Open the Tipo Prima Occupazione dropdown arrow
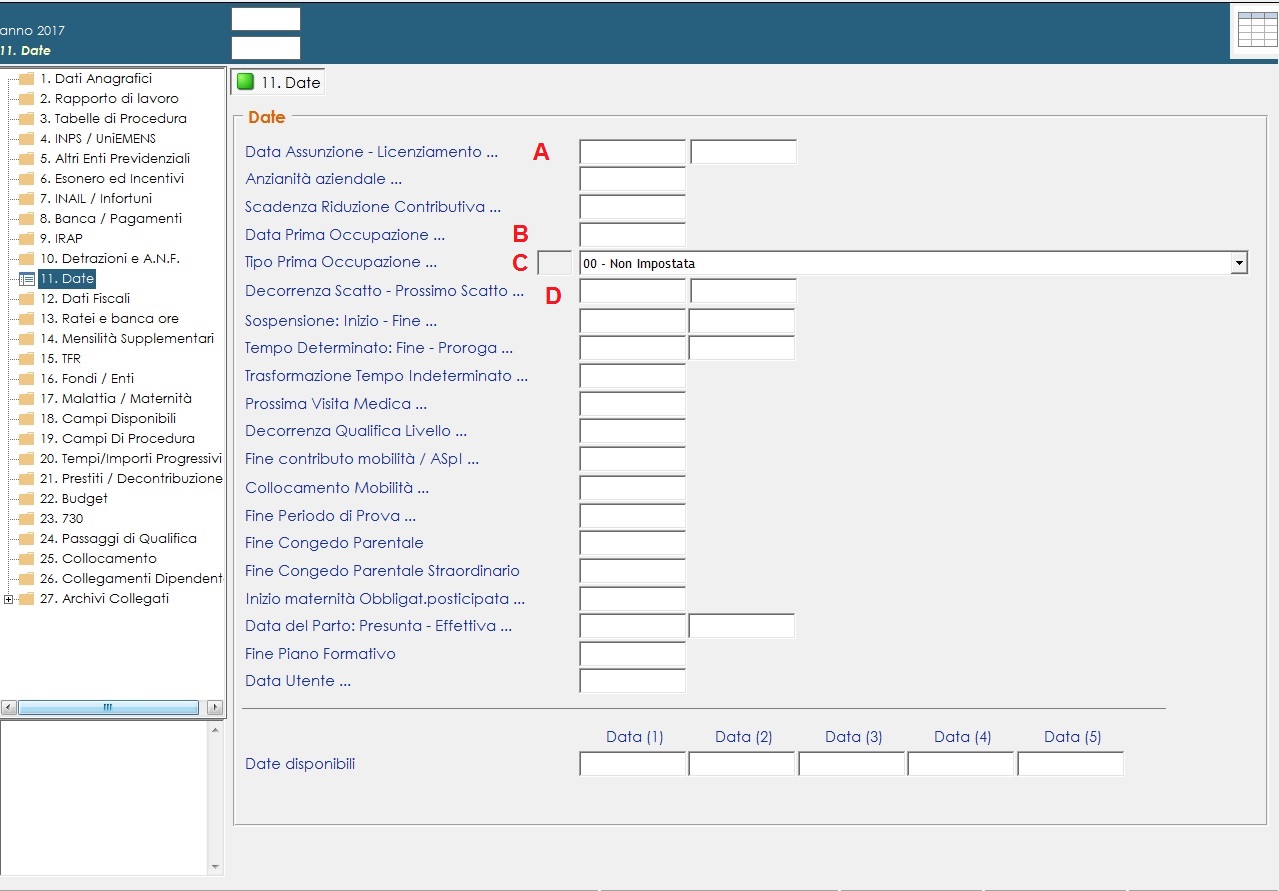 pyautogui.click(x=1239, y=263)
